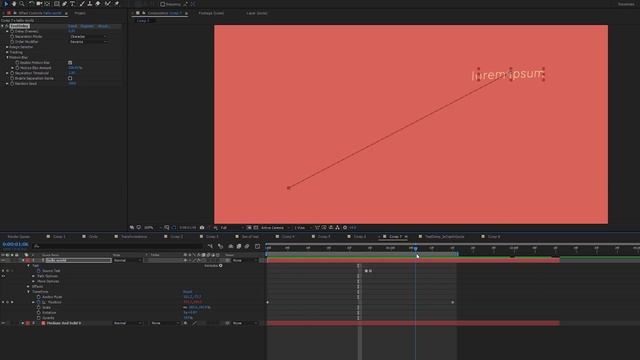Toggle the motion blur icon in timeline header
This screenshot has height=360, width=640.
[247, 246]
